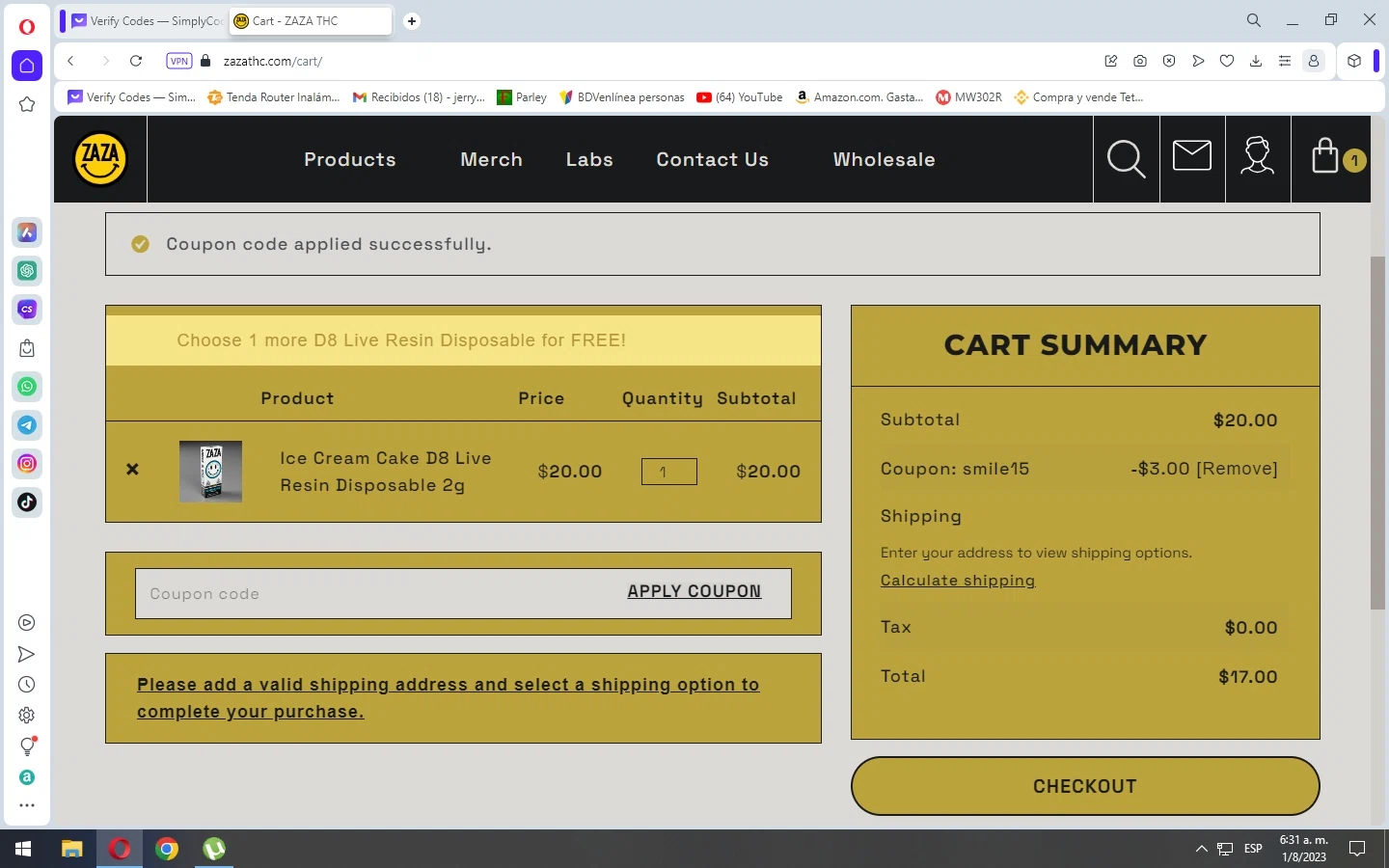The height and width of the screenshot is (868, 1389).
Task: Open history clock icon in sidebar
Action: coord(27,685)
